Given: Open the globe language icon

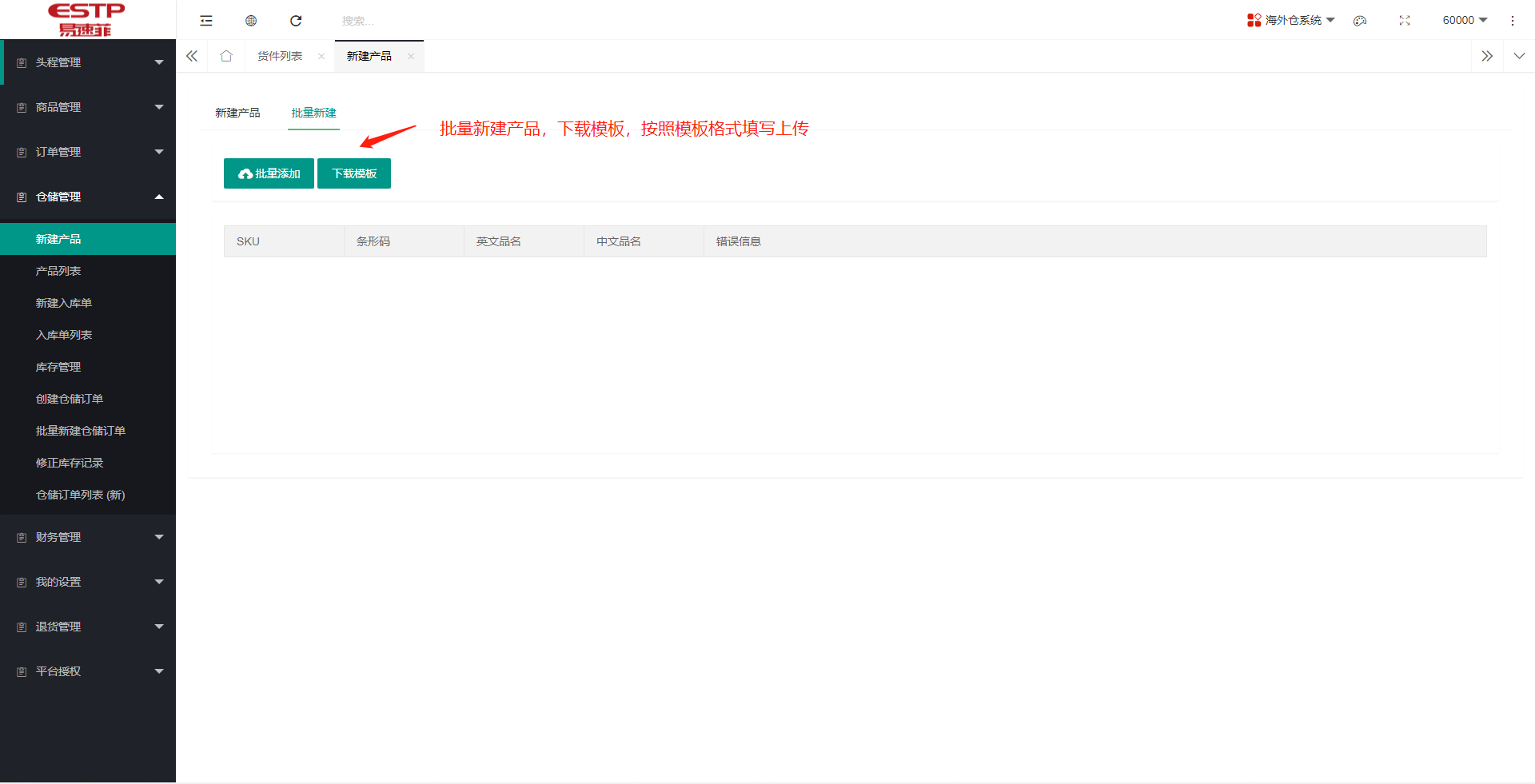Looking at the screenshot, I should [x=251, y=21].
